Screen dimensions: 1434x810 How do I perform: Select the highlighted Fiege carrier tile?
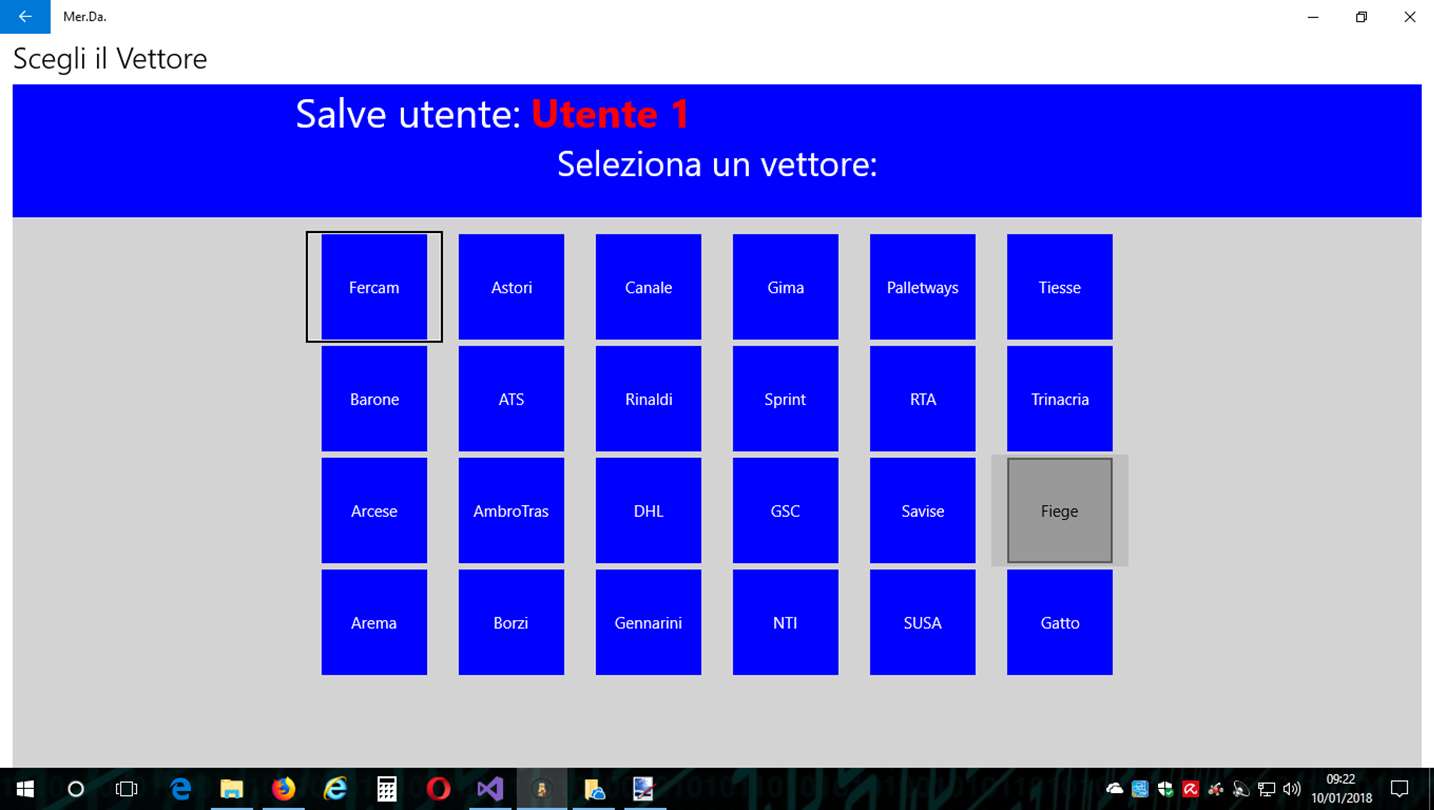click(1059, 511)
